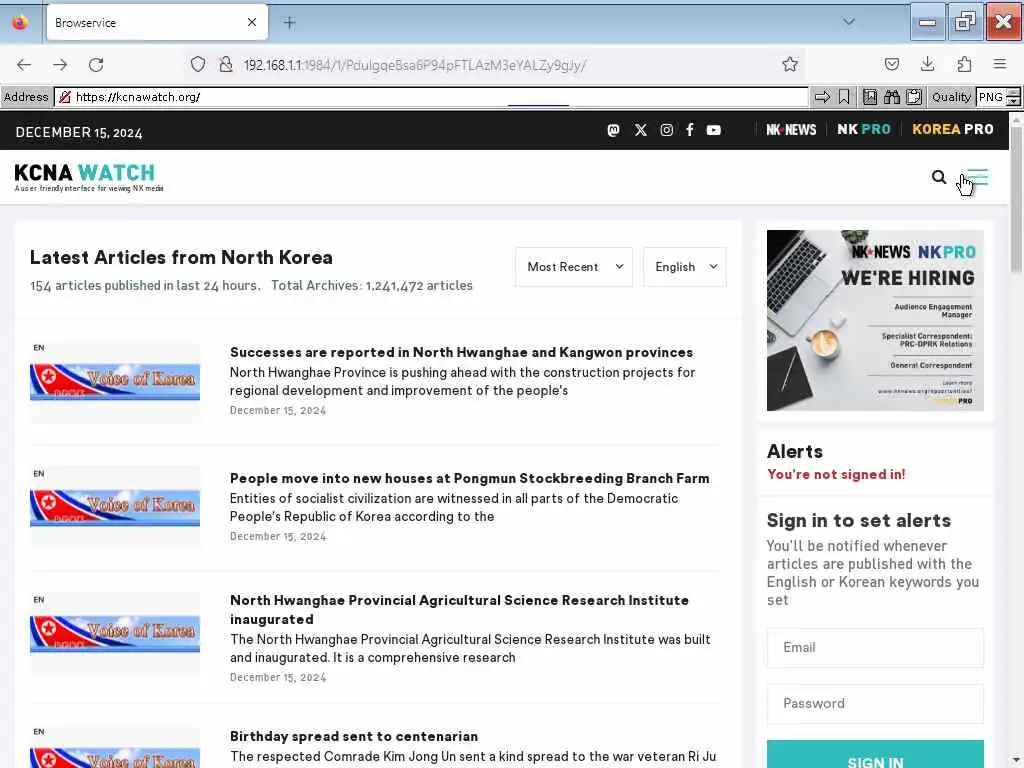Go back with Firefox back arrow

(x=24, y=65)
